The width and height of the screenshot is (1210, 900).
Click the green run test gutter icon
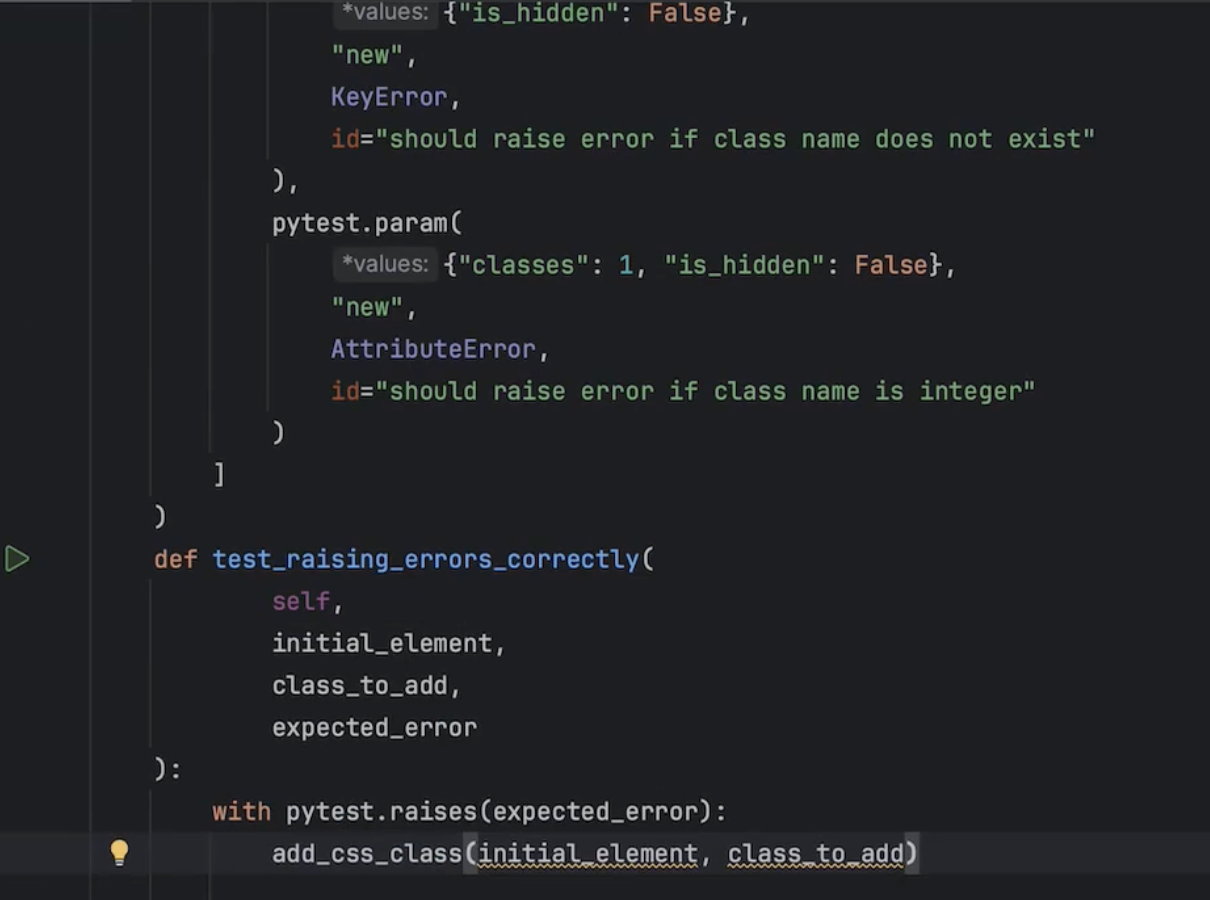coord(17,559)
